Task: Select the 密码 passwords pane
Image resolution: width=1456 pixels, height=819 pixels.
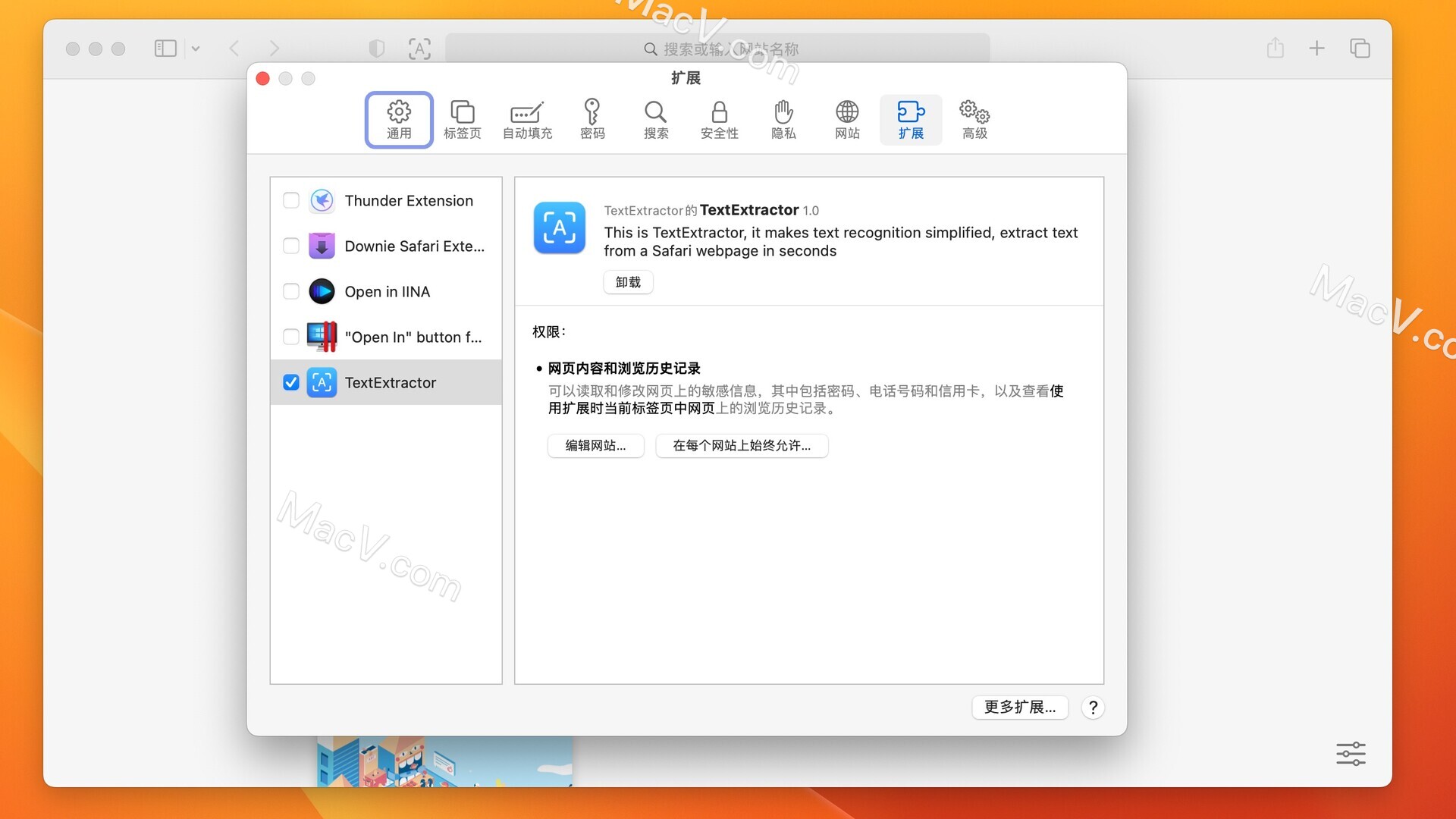Action: coord(592,120)
